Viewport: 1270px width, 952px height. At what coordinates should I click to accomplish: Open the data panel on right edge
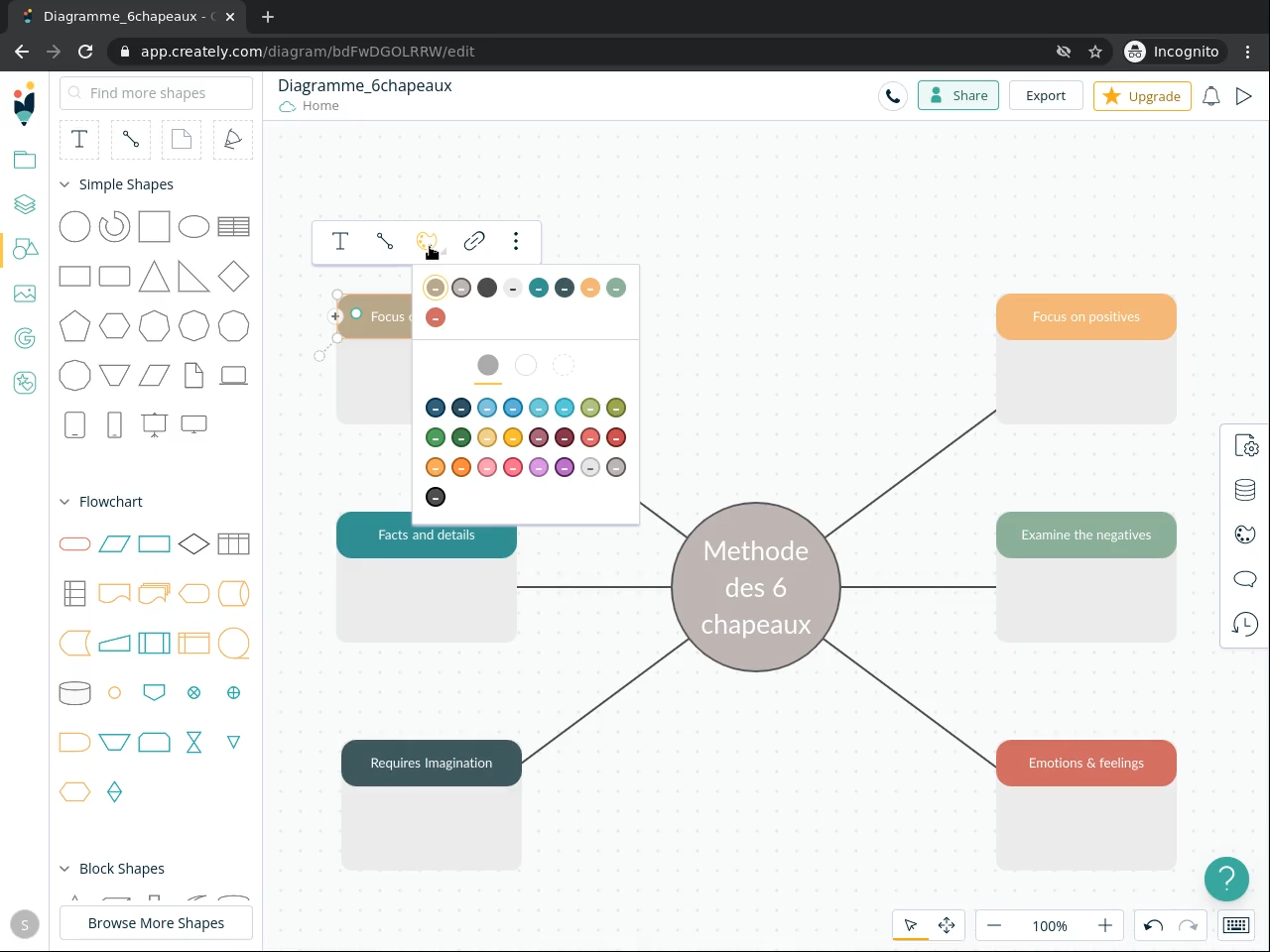[1245, 490]
